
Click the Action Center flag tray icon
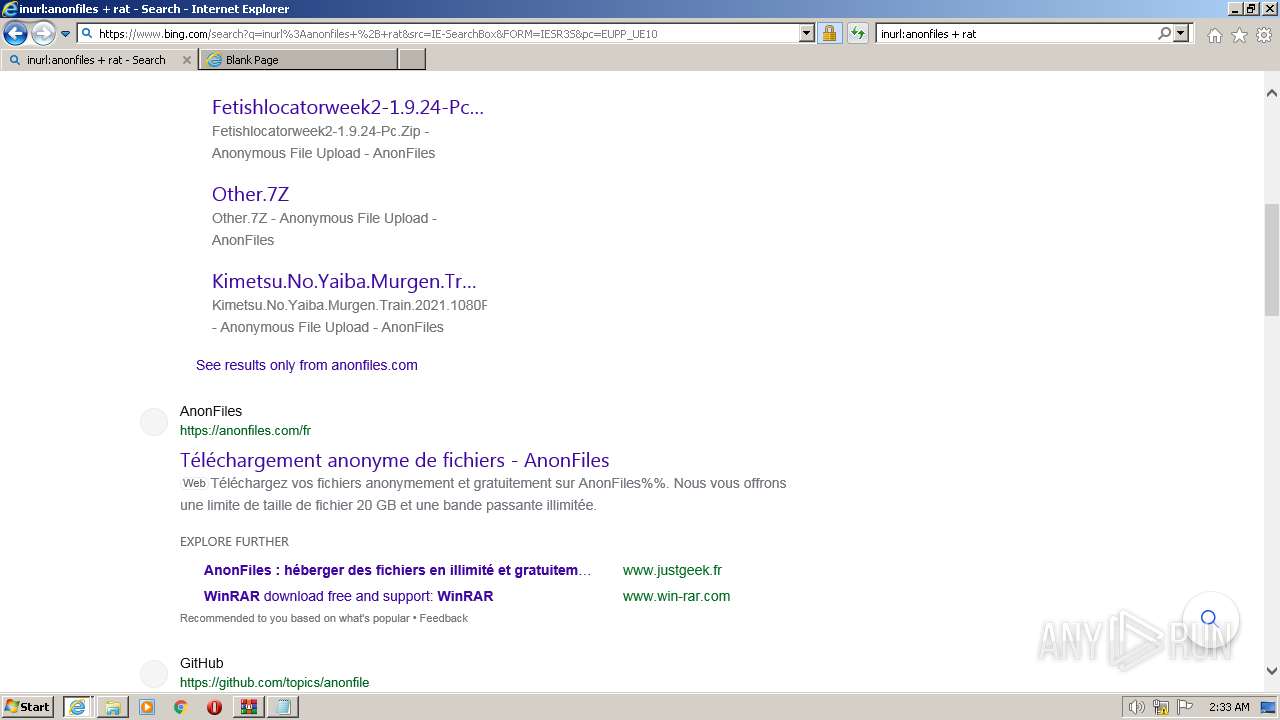point(1185,707)
